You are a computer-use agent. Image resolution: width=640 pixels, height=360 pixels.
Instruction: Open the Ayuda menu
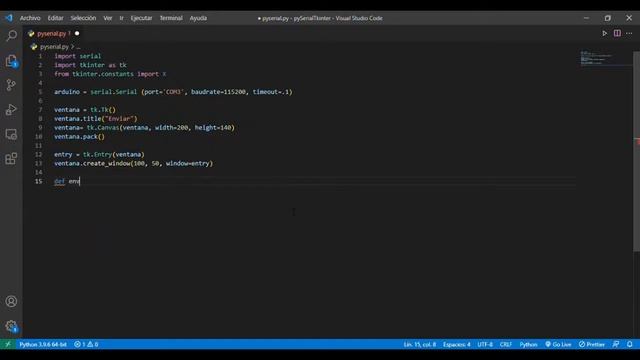(198, 18)
